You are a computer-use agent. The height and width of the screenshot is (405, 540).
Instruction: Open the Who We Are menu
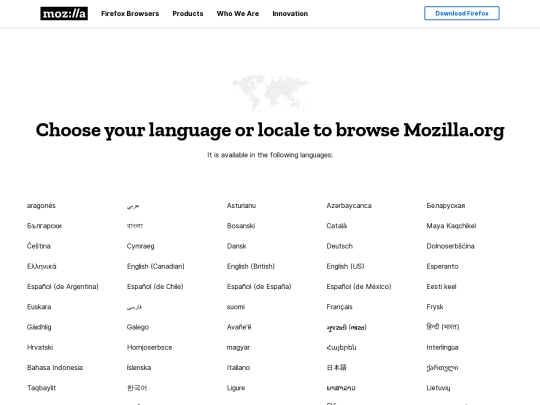238,13
